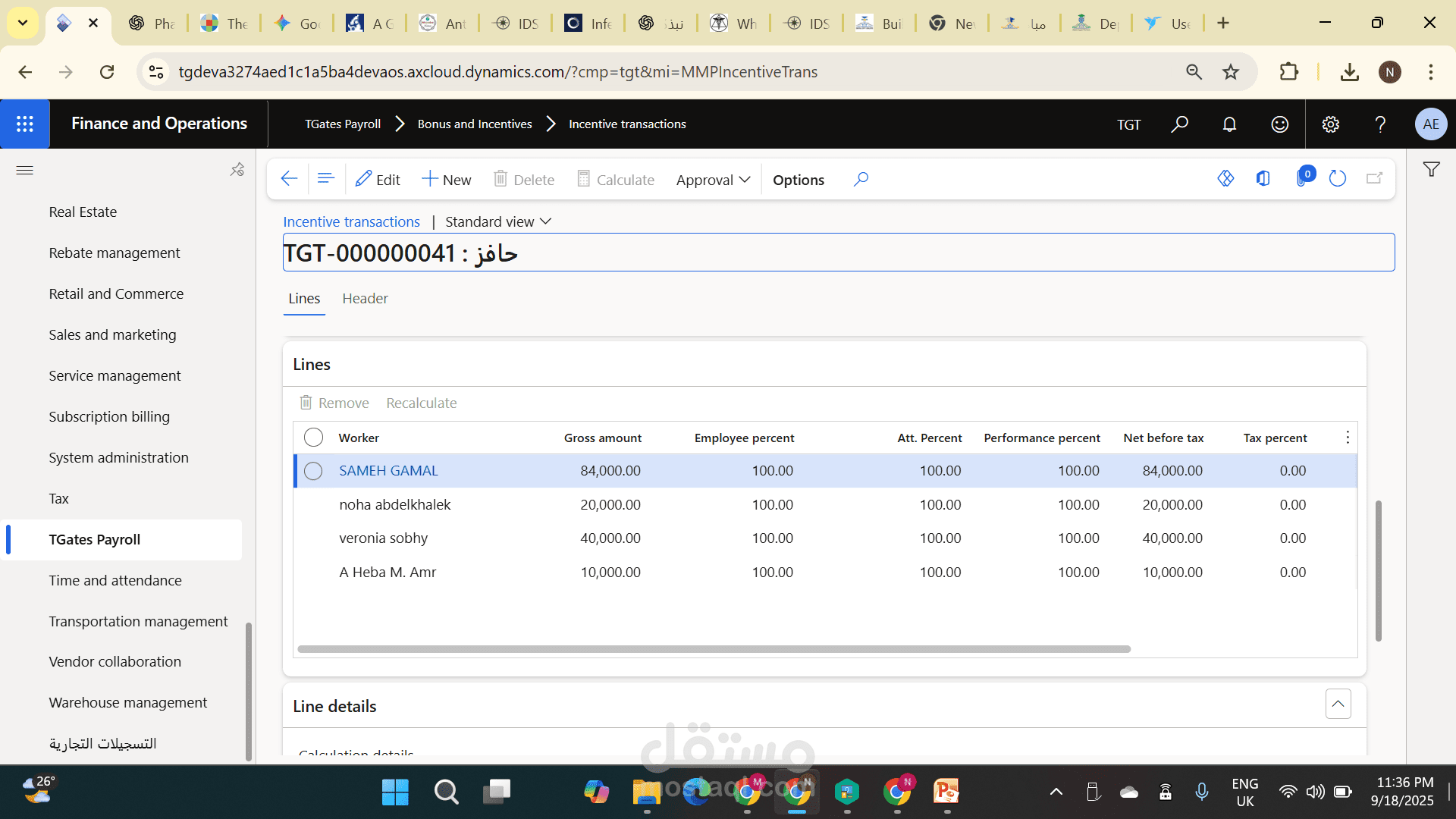
Task: Go back with the form back arrow
Action: click(x=289, y=179)
